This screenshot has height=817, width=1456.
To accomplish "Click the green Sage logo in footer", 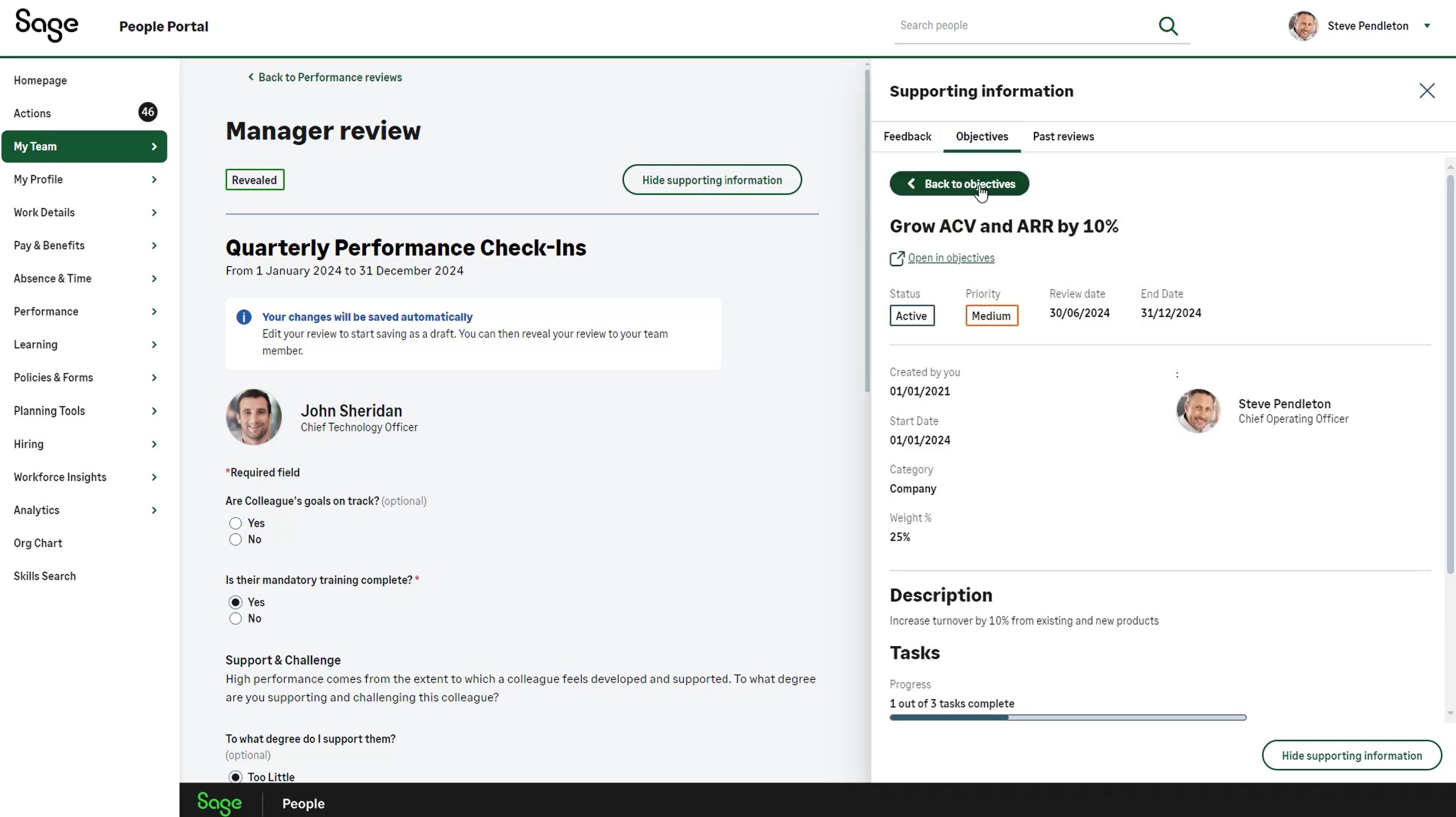I will [219, 803].
